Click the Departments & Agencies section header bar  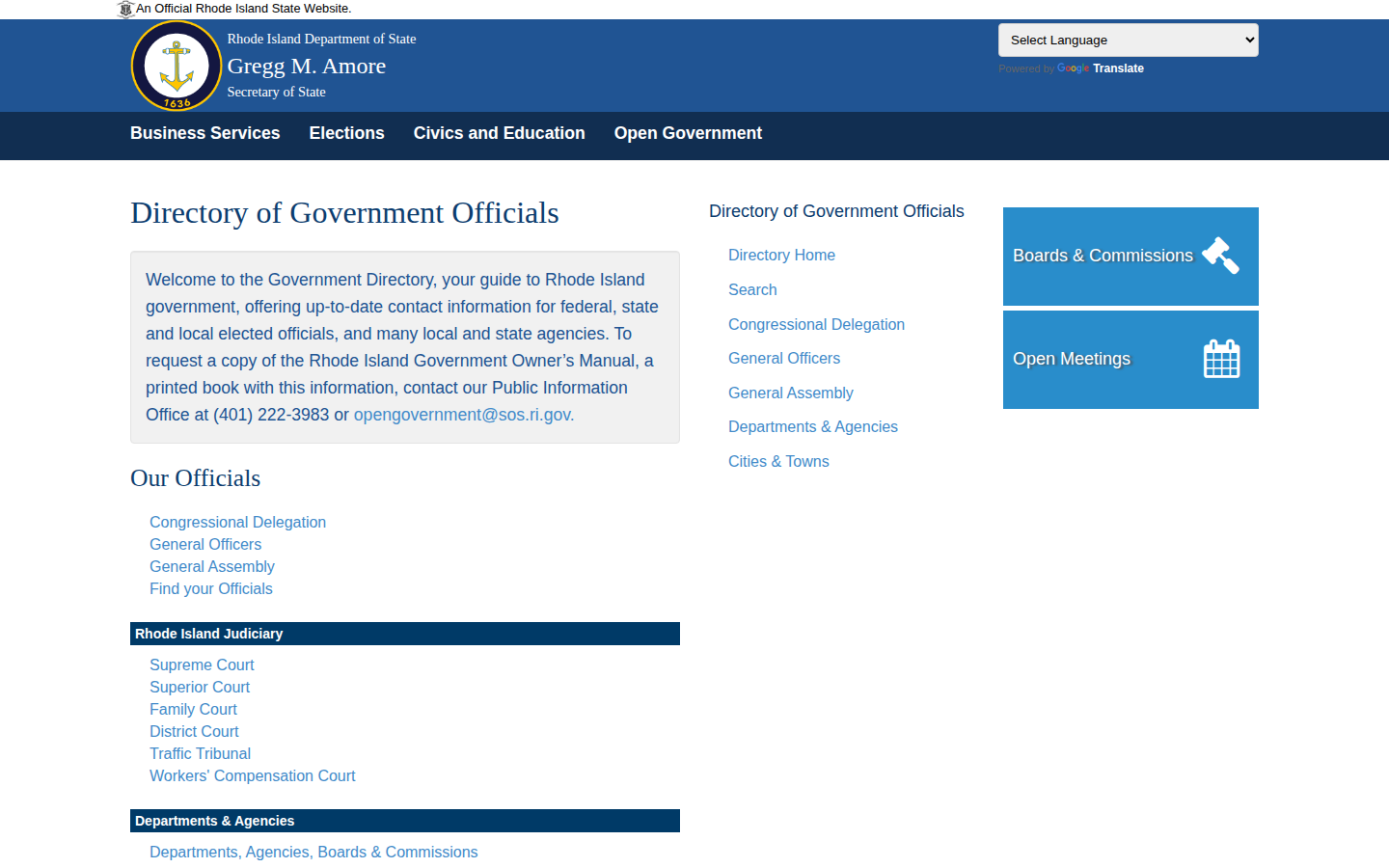pos(405,821)
